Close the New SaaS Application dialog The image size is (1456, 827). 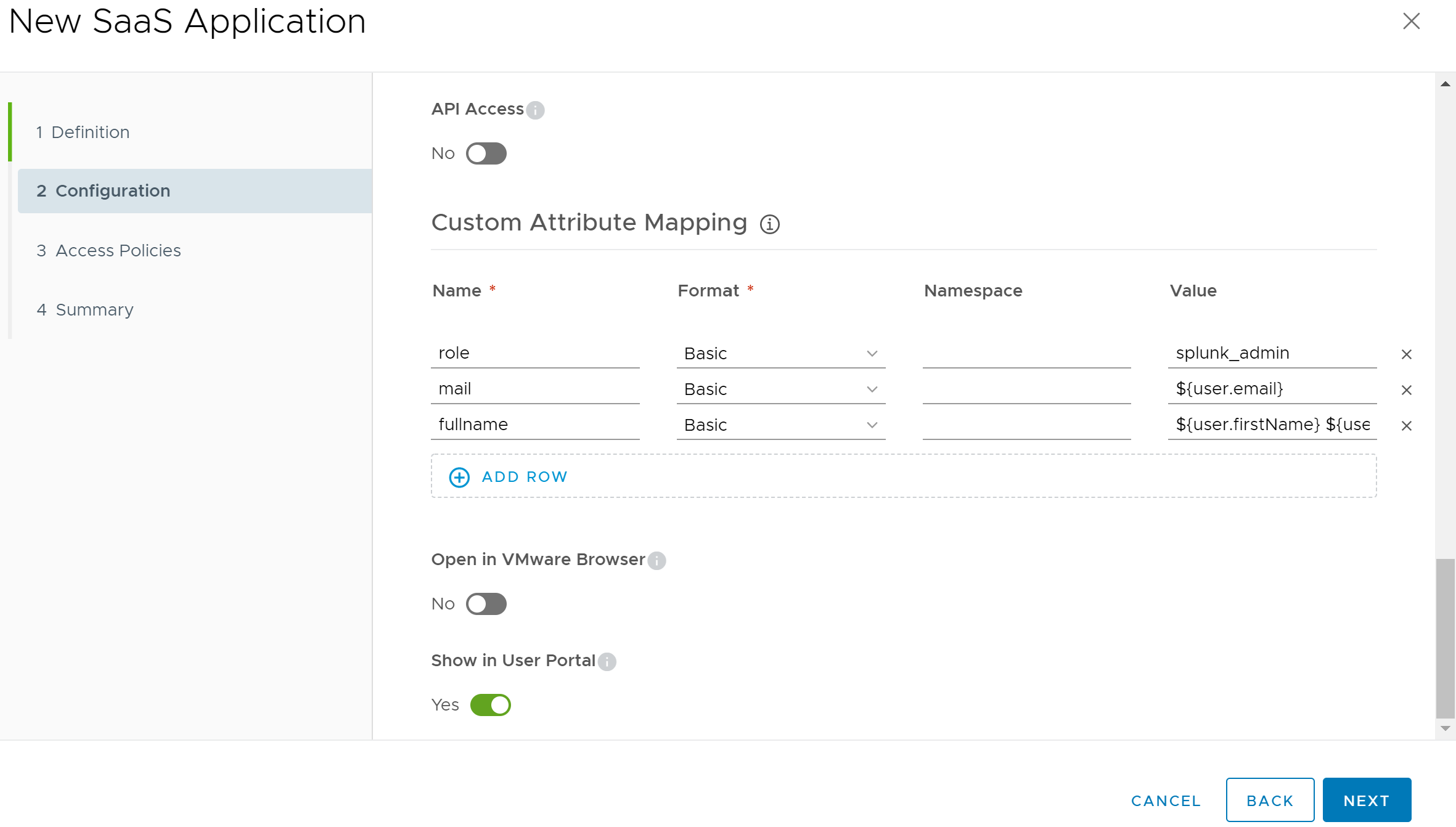coord(1411,22)
